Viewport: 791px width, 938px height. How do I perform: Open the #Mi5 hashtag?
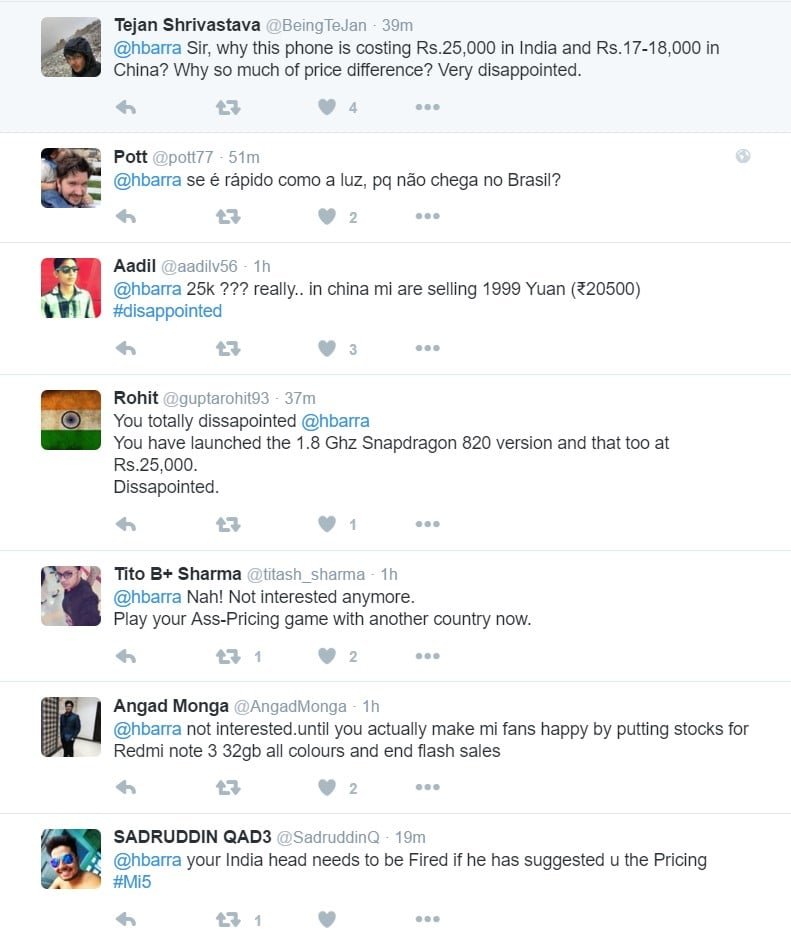(x=132, y=882)
